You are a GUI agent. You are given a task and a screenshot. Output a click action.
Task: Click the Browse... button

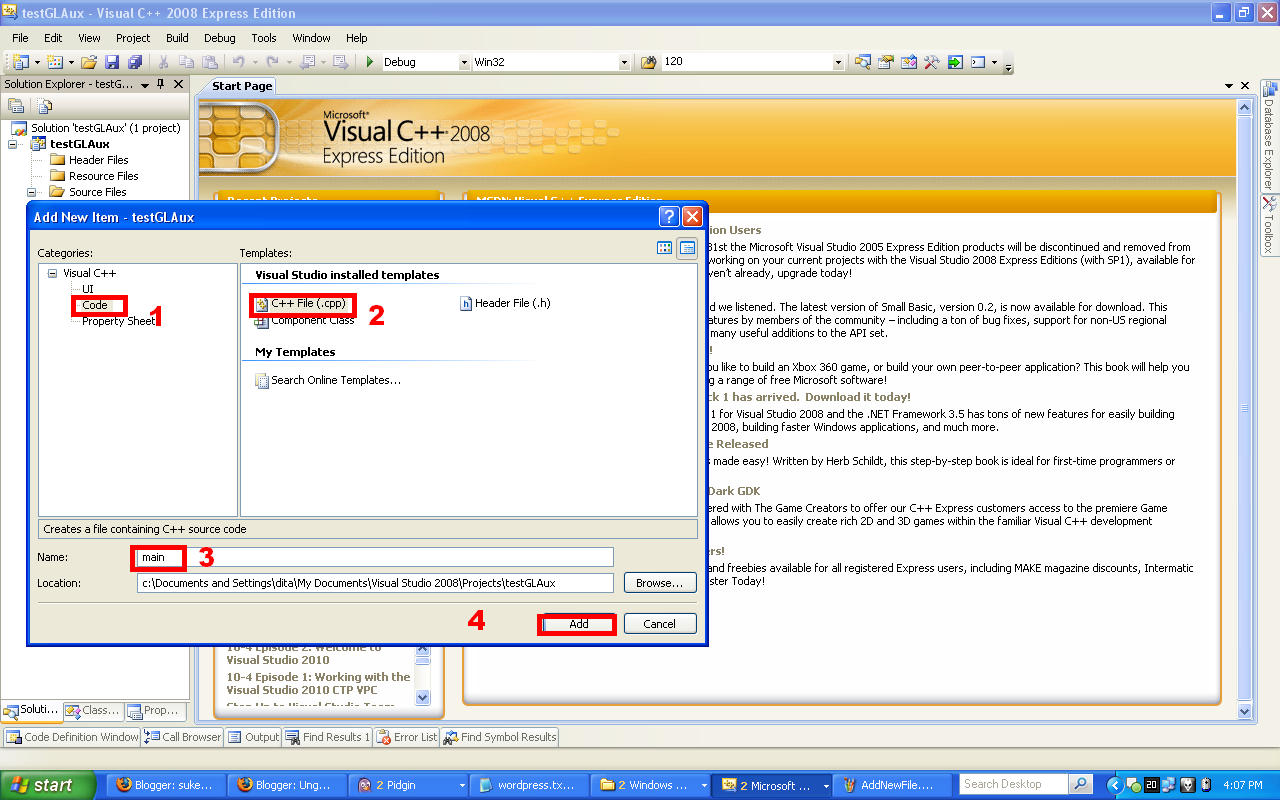click(x=660, y=582)
